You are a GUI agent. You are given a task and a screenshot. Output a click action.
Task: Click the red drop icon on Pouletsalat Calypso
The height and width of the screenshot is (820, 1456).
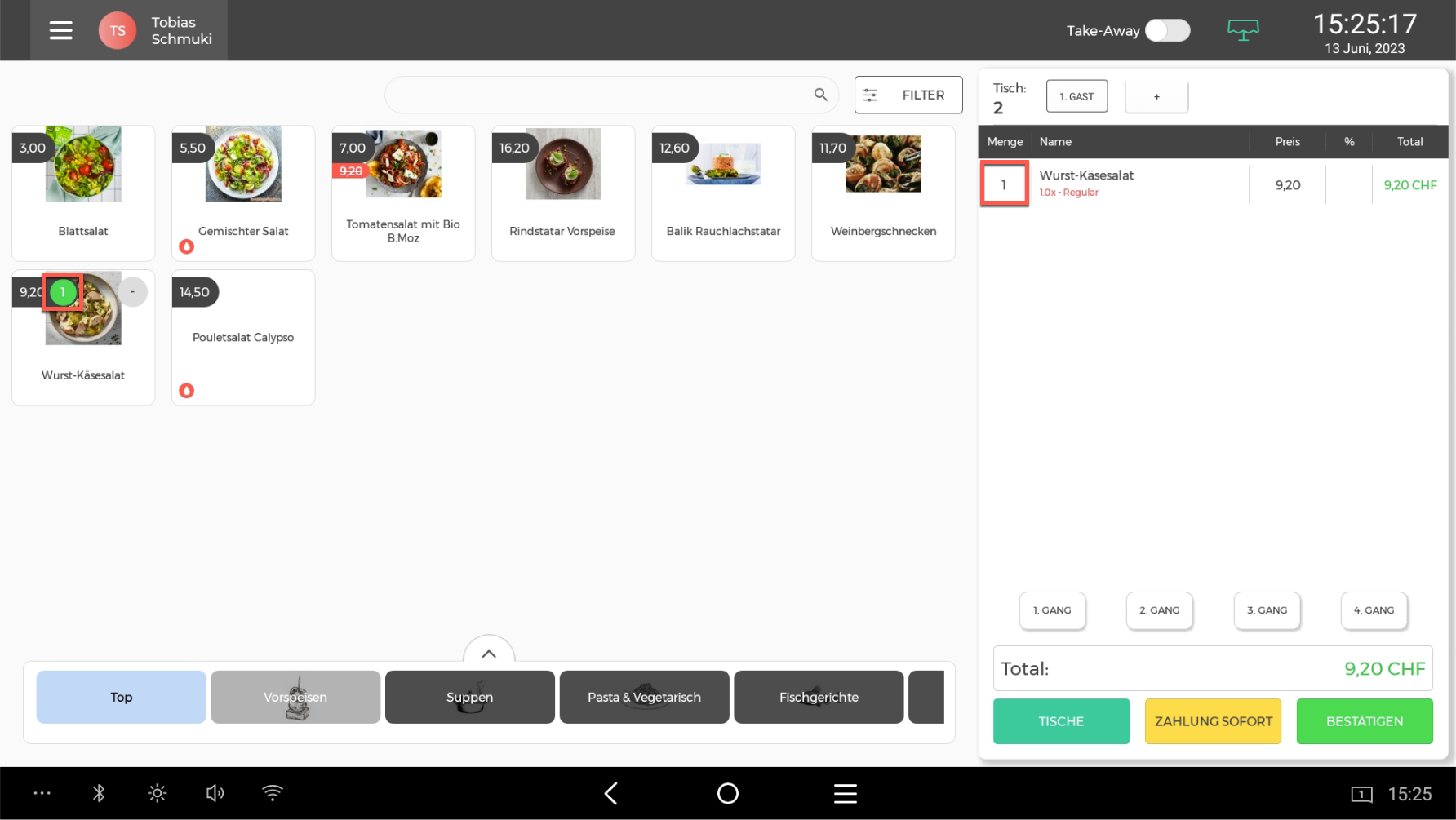coord(187,390)
